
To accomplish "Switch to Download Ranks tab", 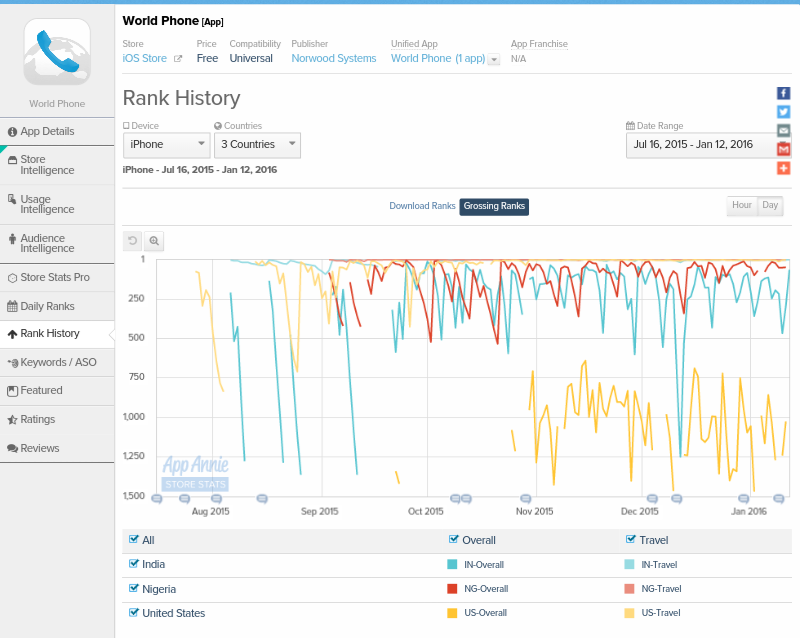I will [x=422, y=206].
